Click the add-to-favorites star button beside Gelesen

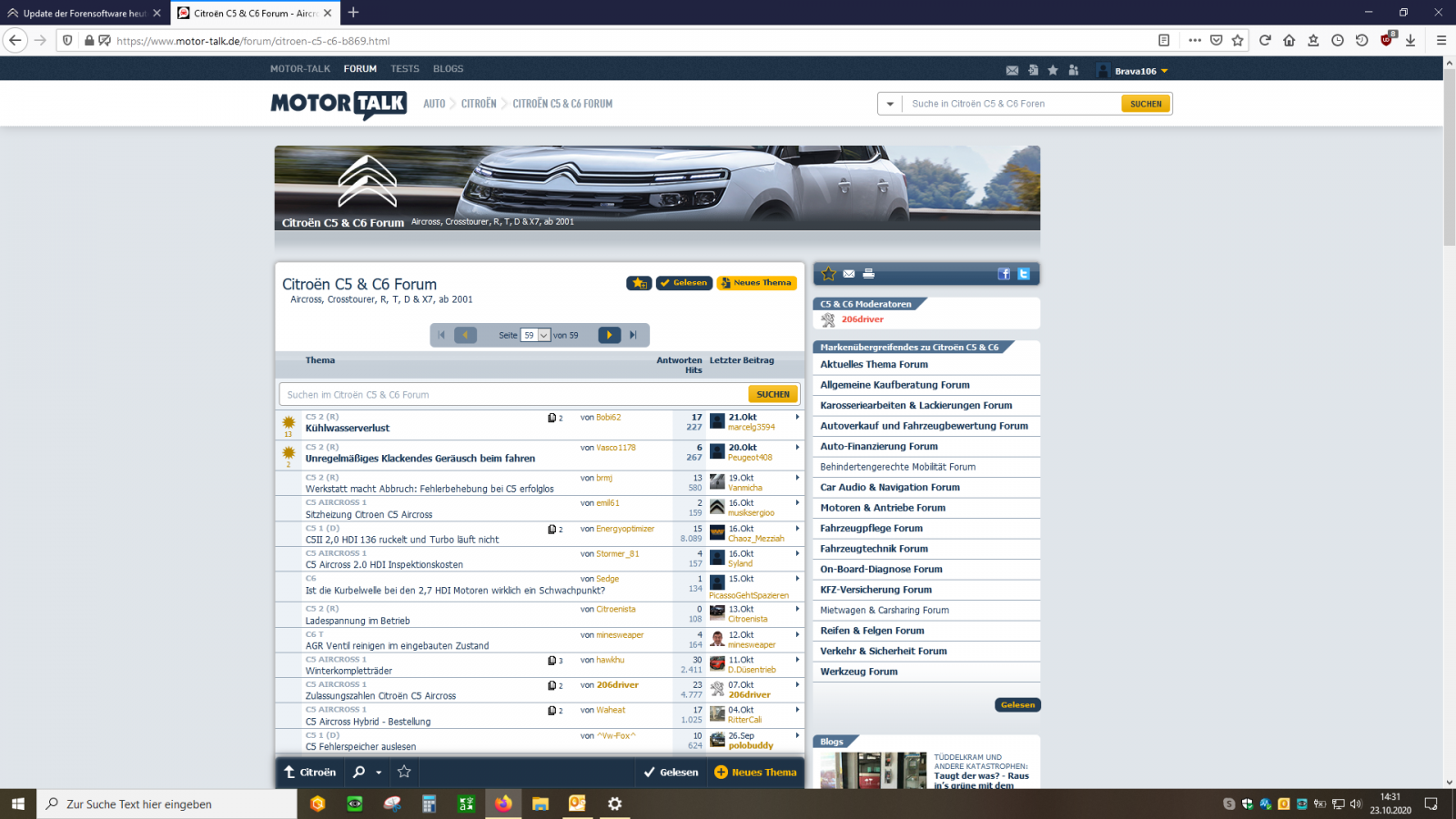point(639,283)
